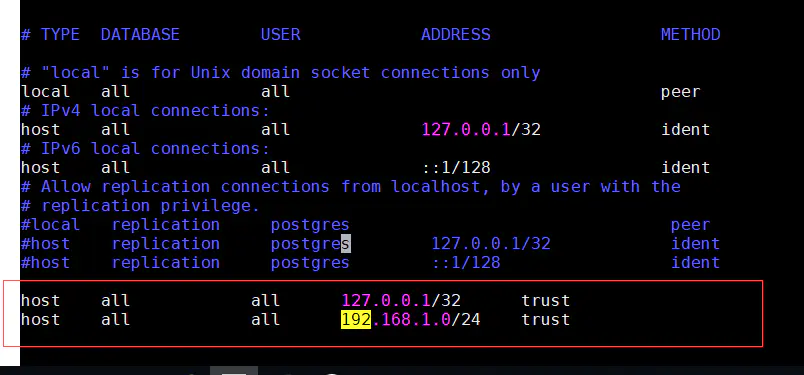Click '#host' on the replication 127.0.0.1/32 line

(45, 243)
